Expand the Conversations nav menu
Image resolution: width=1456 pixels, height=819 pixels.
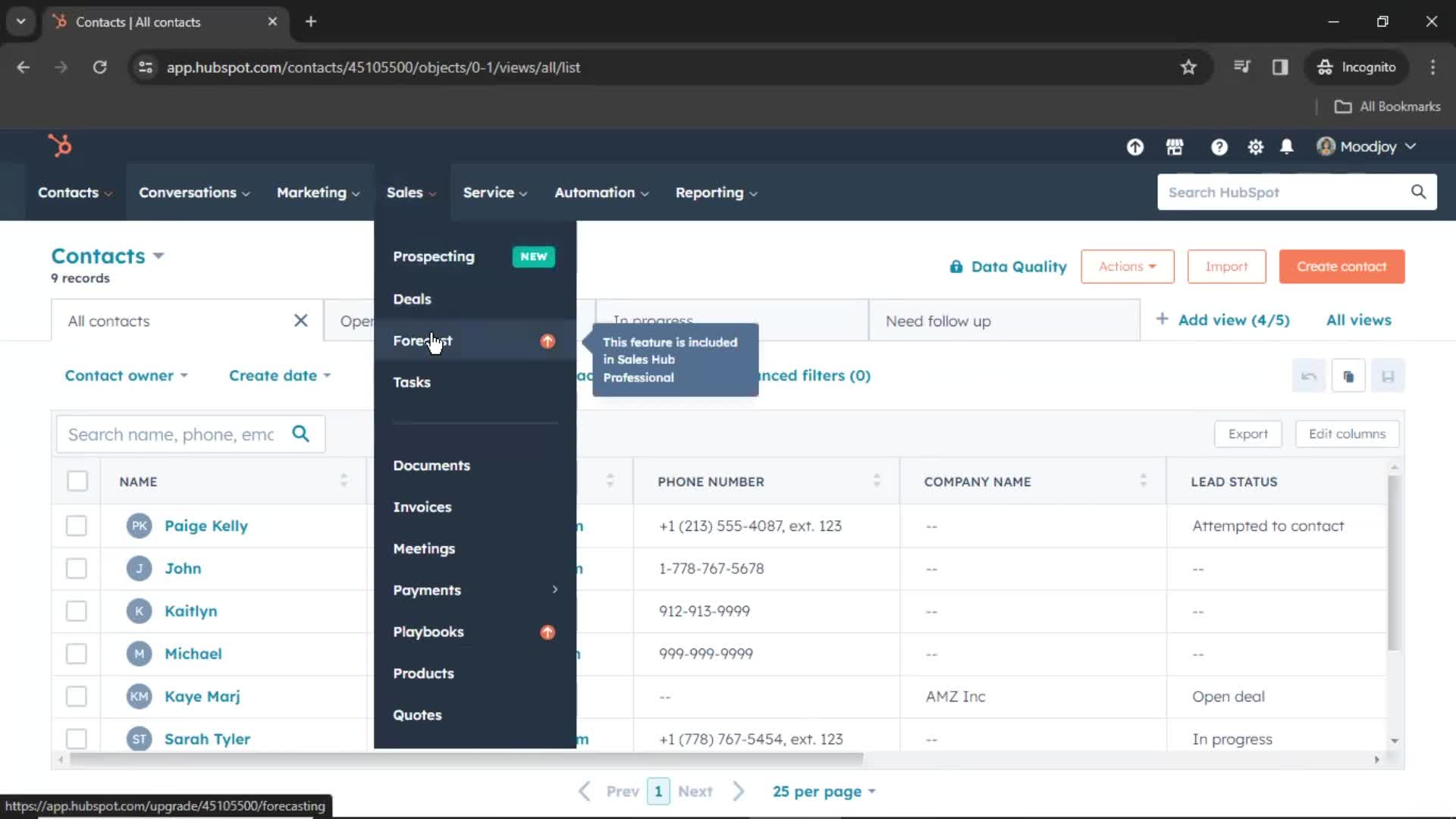[x=194, y=193]
